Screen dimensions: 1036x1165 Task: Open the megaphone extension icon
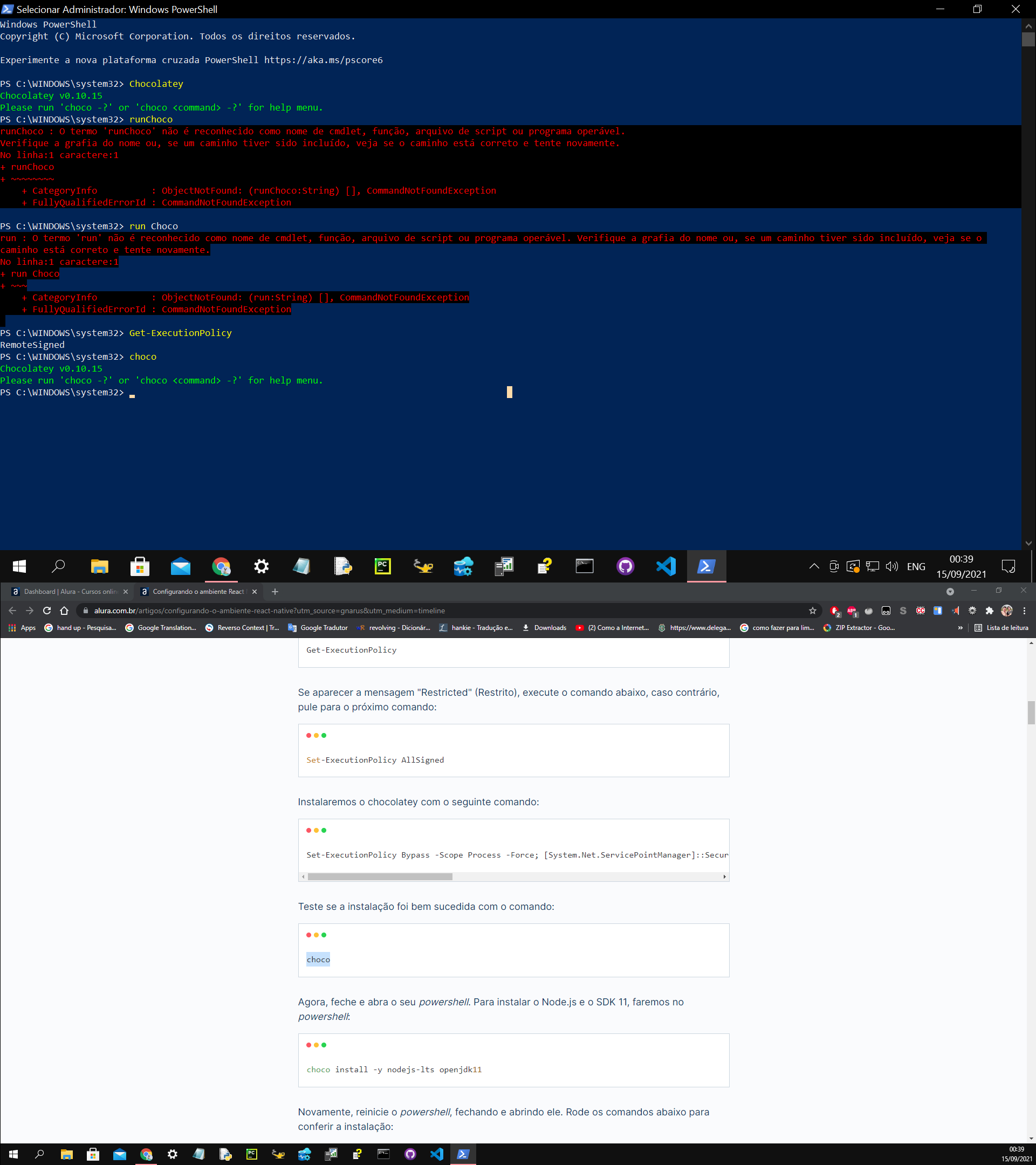pyautogui.click(x=955, y=611)
